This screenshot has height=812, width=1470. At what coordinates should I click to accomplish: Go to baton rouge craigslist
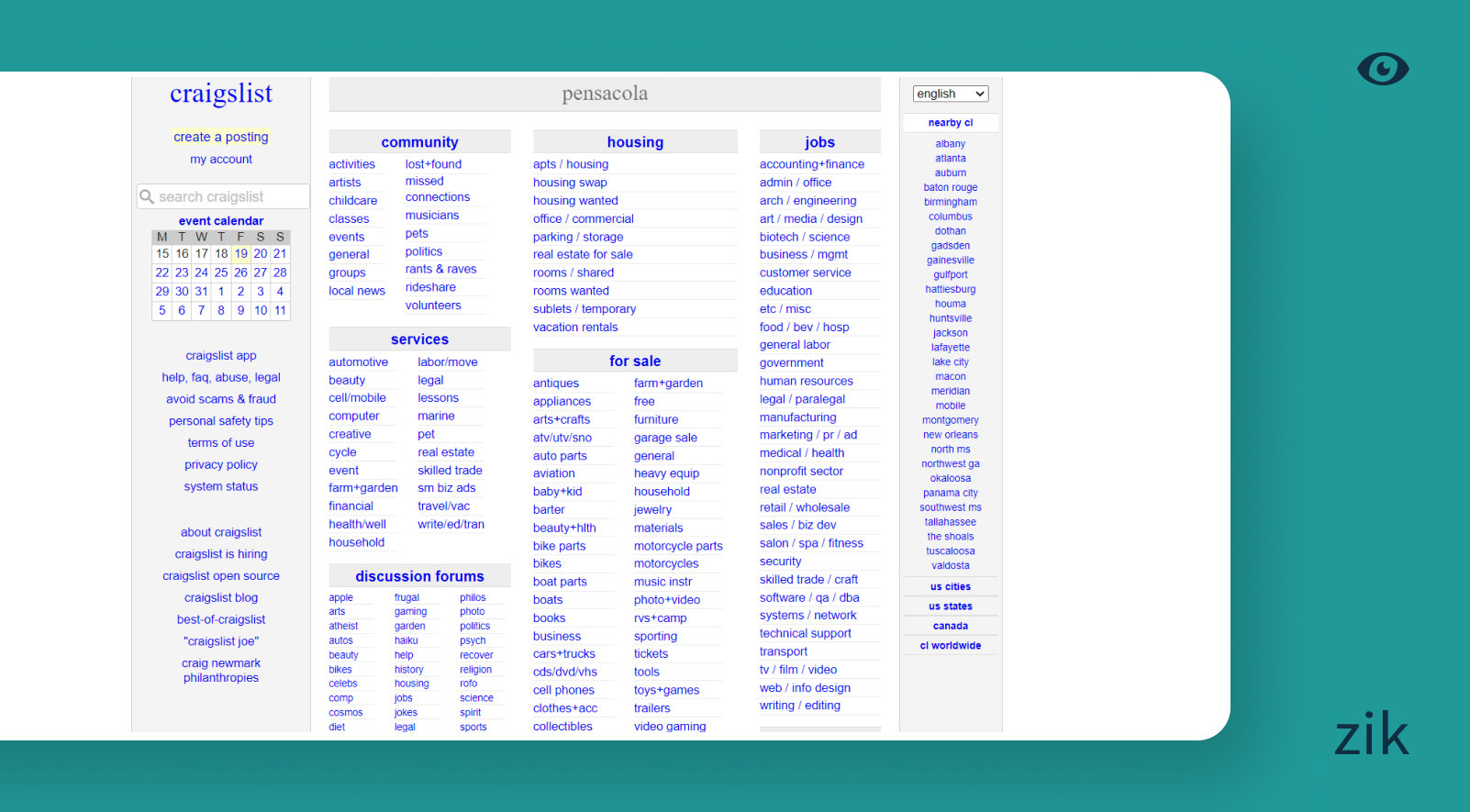click(951, 187)
